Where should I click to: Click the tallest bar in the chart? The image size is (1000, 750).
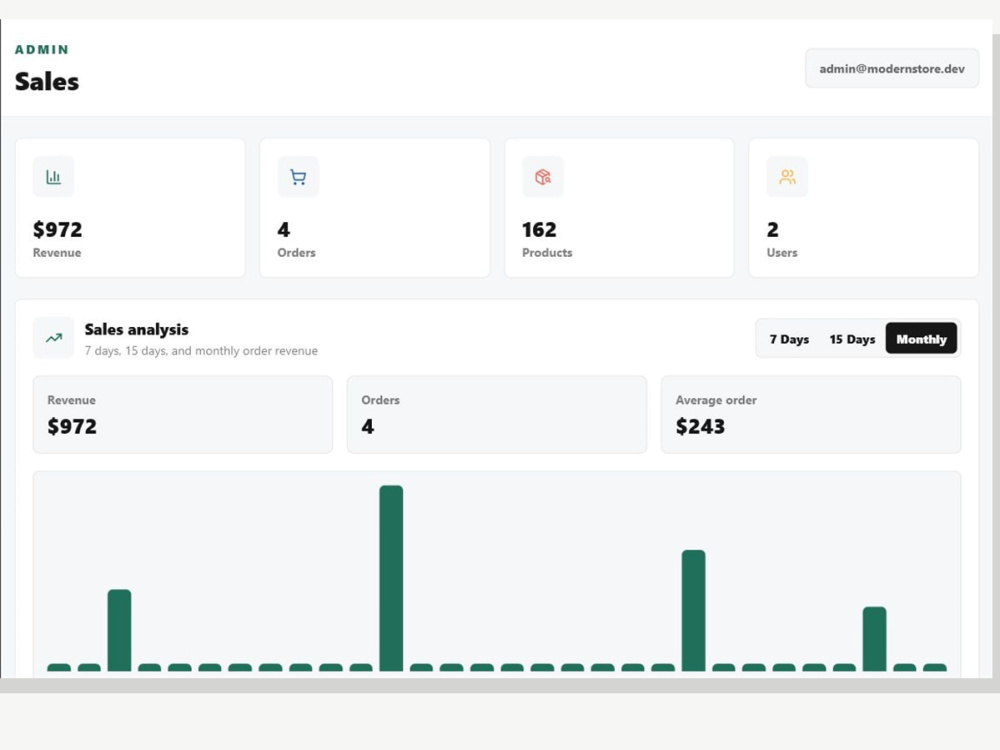point(391,578)
